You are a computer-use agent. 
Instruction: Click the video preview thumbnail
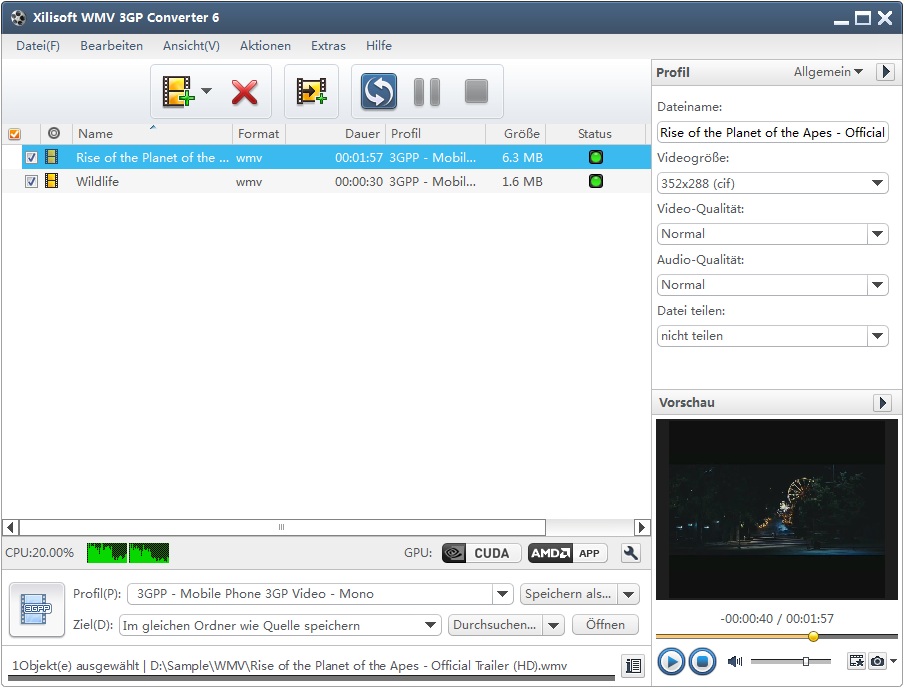click(777, 510)
